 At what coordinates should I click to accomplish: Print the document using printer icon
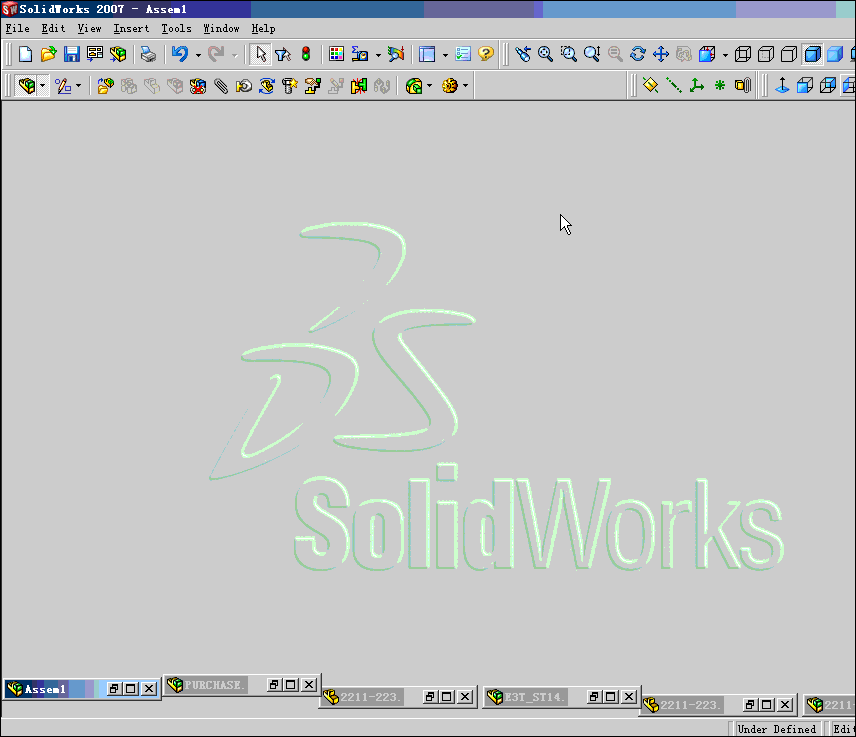[148, 54]
